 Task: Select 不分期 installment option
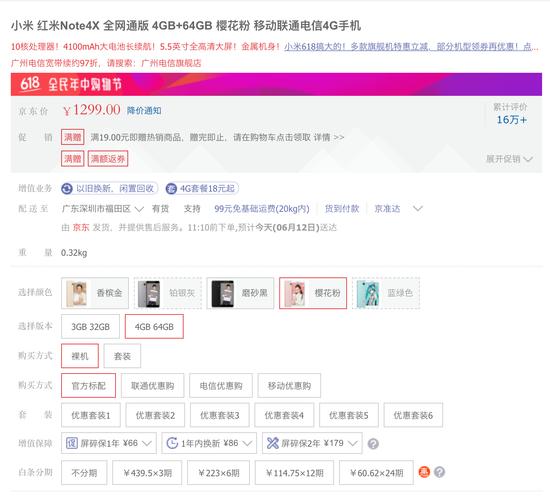[x=84, y=473]
